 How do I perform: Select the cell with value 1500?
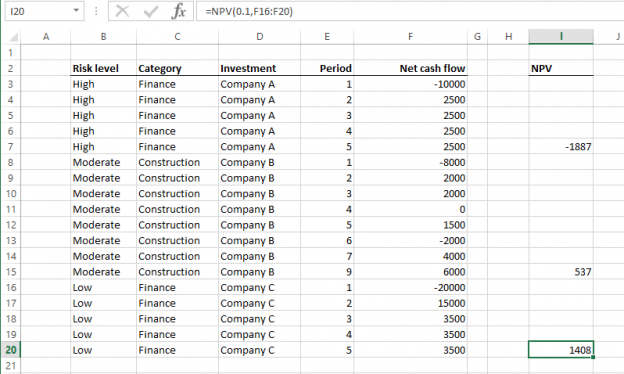[x=410, y=225]
